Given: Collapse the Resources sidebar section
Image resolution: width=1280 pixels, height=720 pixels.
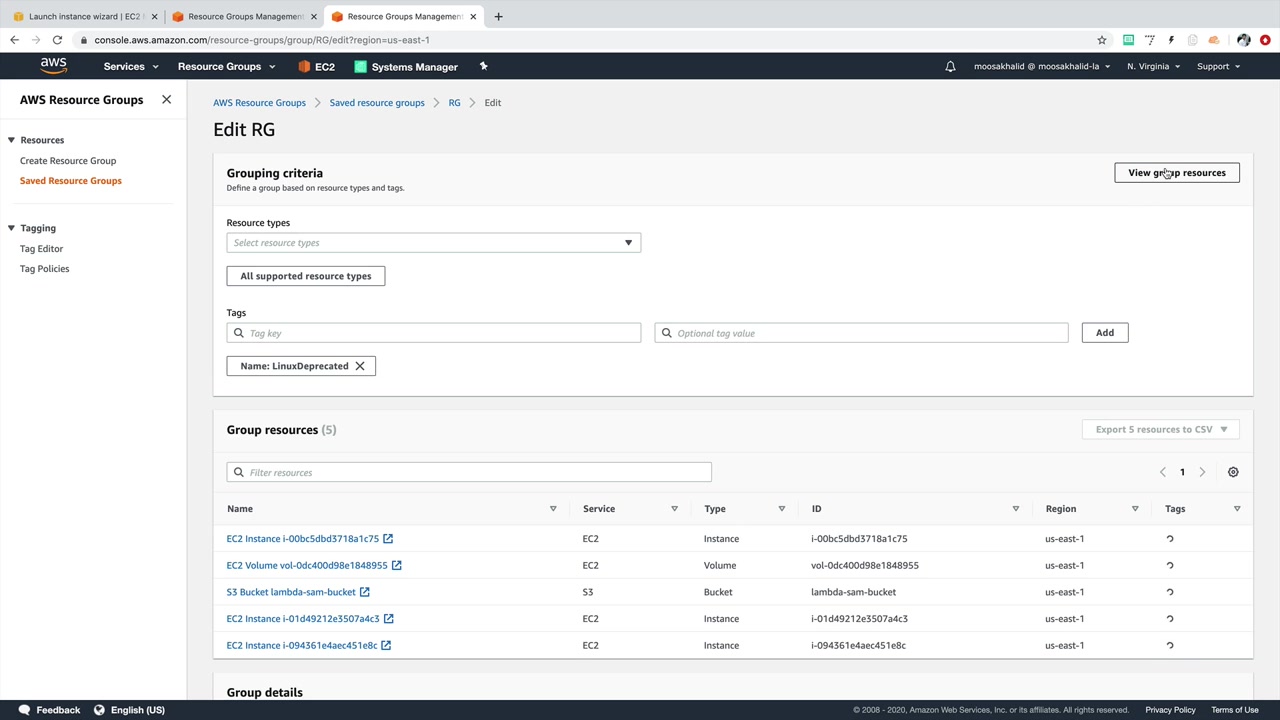Looking at the screenshot, I should (11, 140).
